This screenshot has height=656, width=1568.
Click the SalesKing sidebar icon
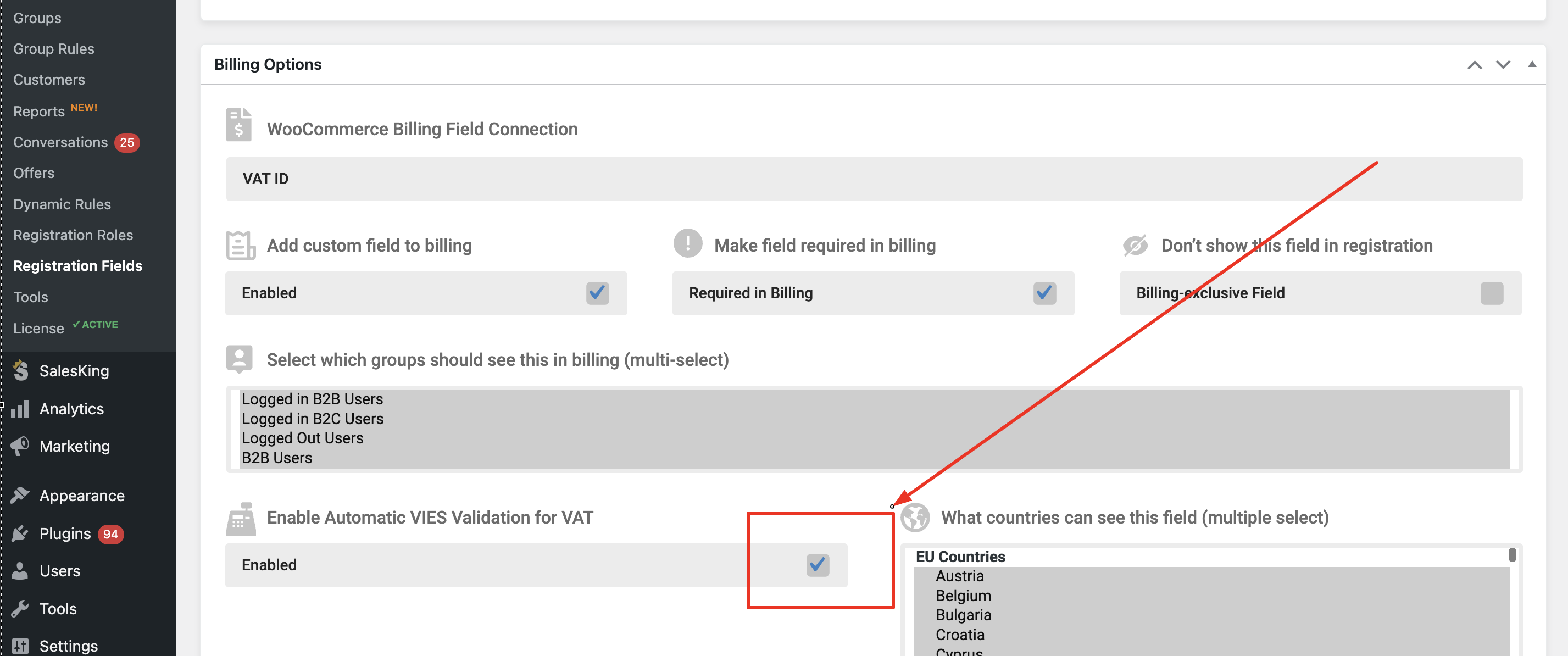(x=21, y=370)
